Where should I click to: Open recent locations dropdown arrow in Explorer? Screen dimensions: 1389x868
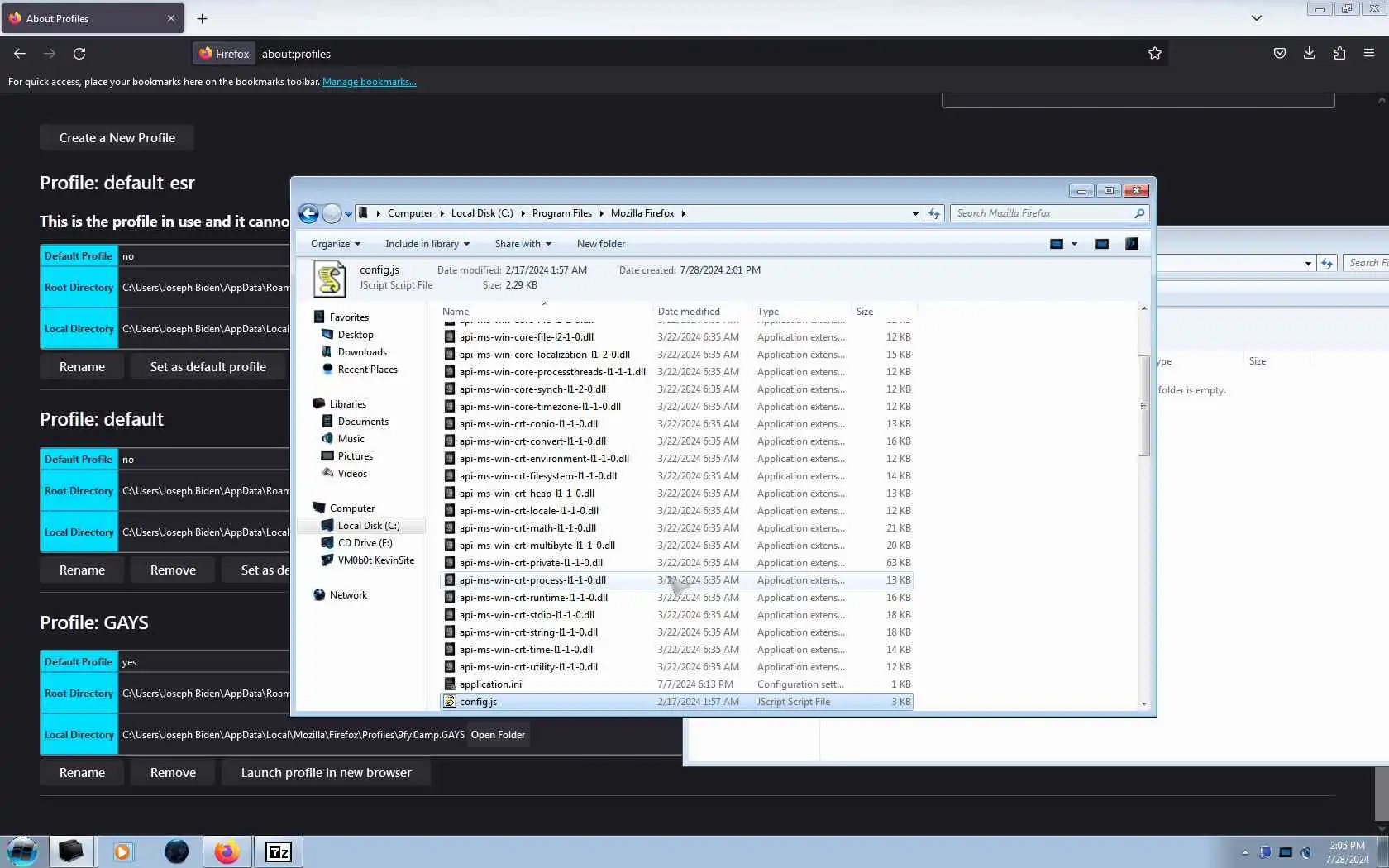pyautogui.click(x=348, y=213)
